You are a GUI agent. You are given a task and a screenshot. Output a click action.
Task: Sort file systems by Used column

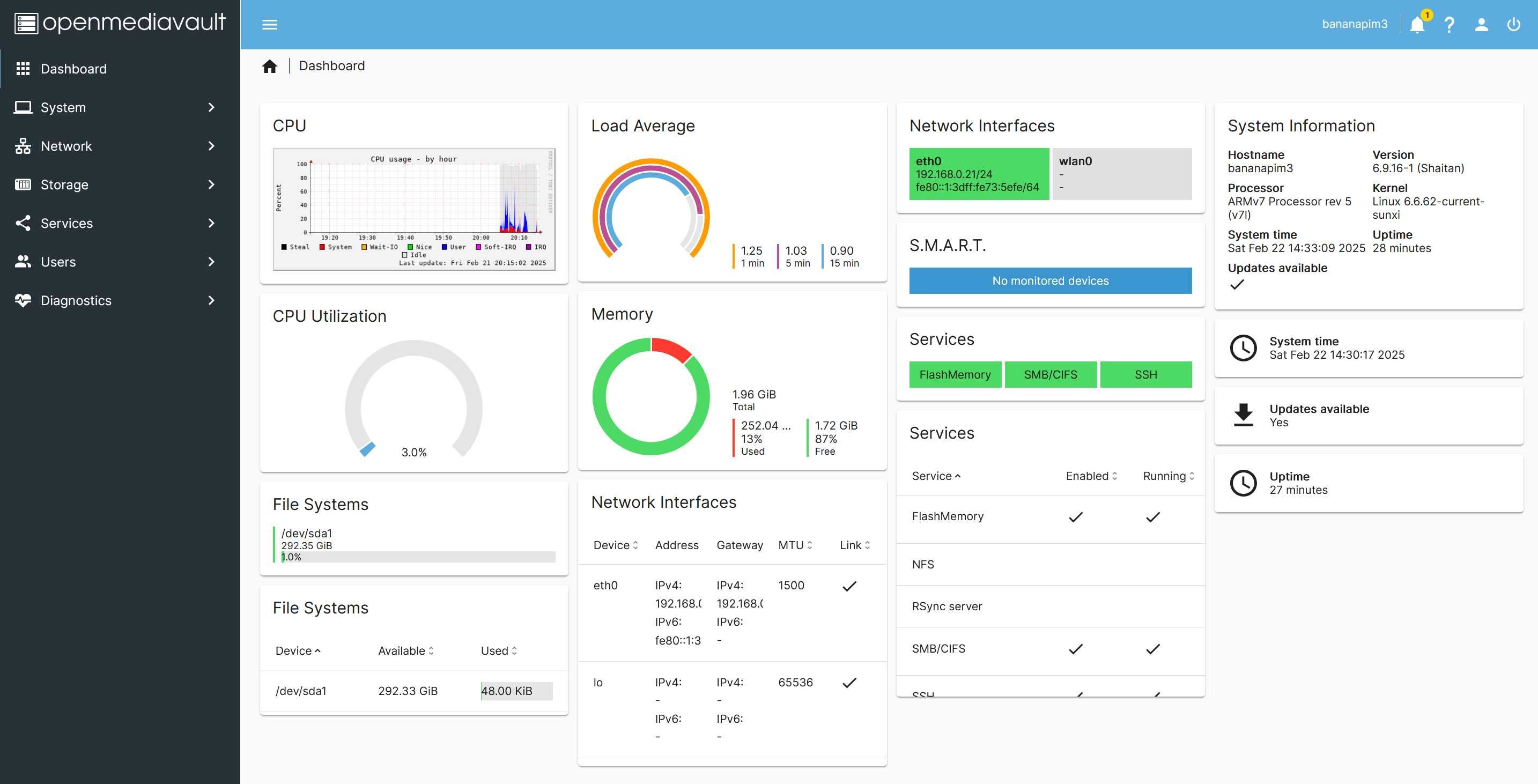click(x=499, y=651)
